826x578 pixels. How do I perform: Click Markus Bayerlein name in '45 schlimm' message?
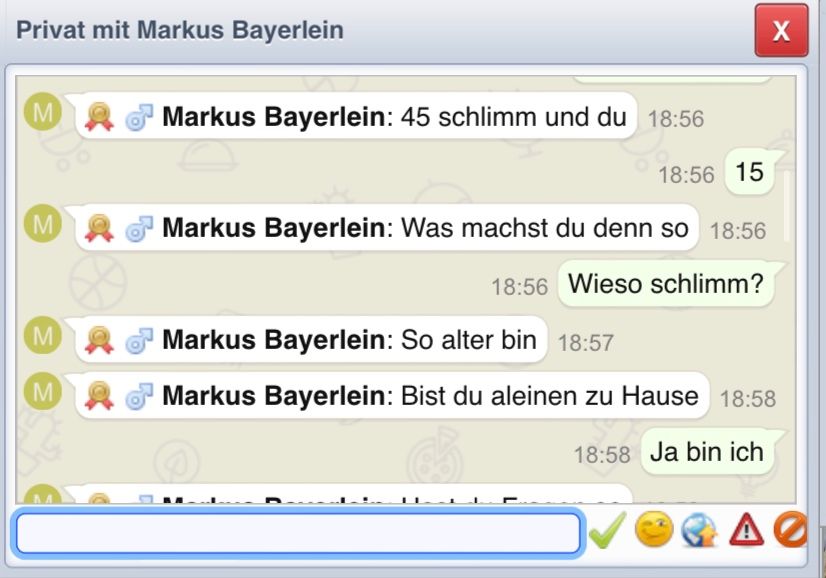(x=274, y=116)
